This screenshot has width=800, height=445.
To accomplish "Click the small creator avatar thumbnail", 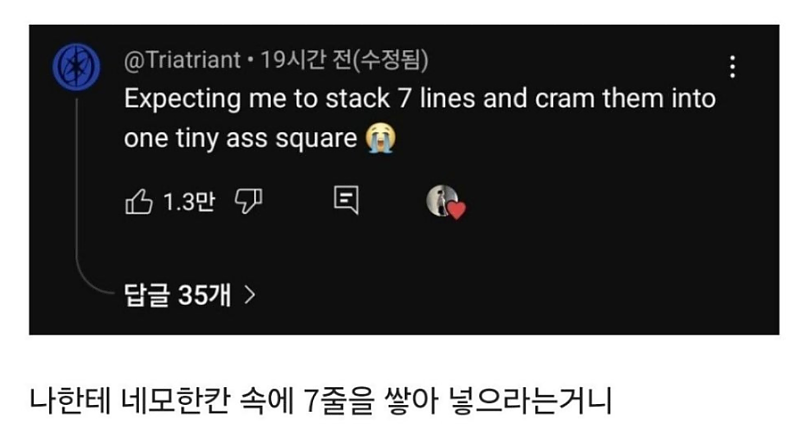I will [439, 200].
